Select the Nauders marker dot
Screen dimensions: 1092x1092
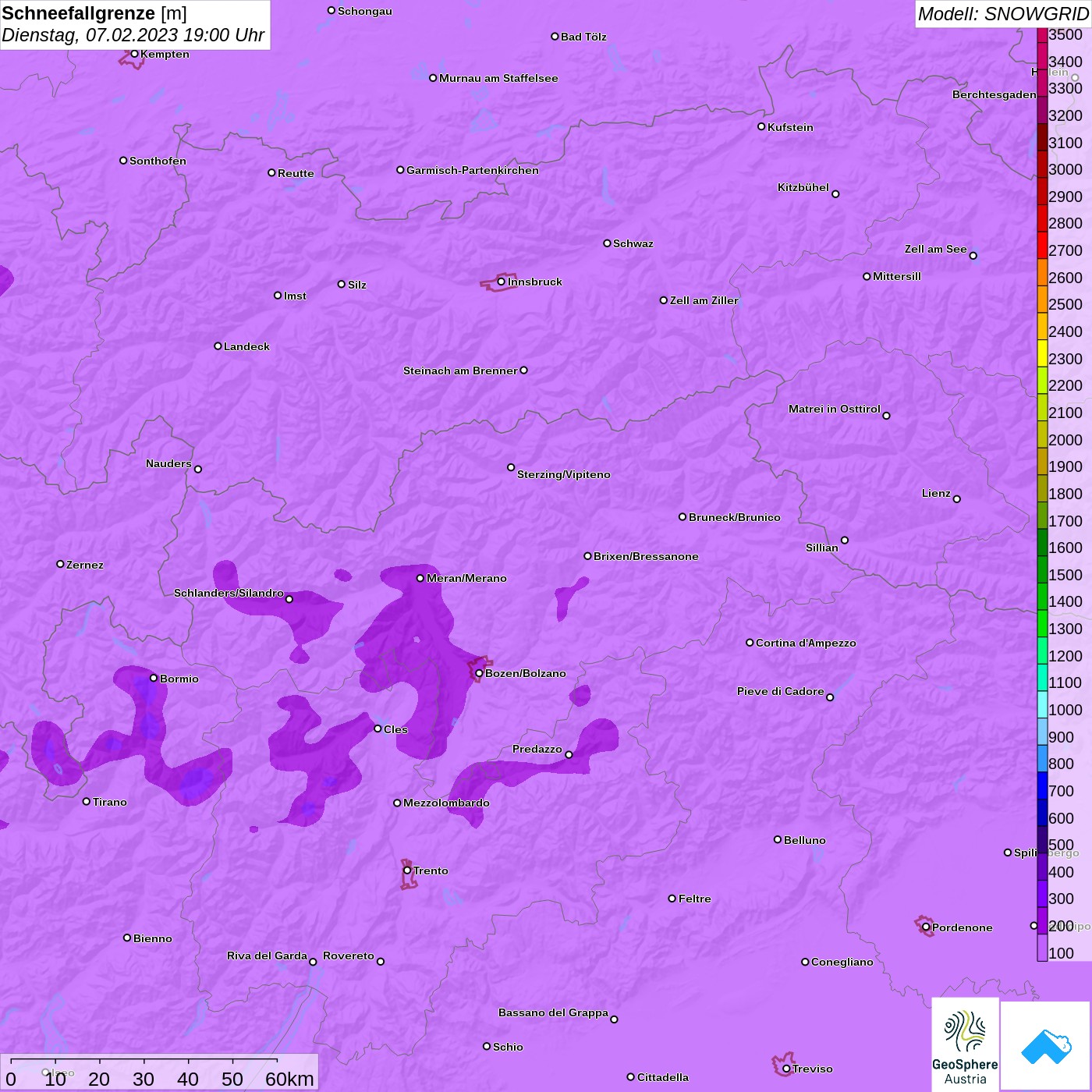[x=198, y=470]
